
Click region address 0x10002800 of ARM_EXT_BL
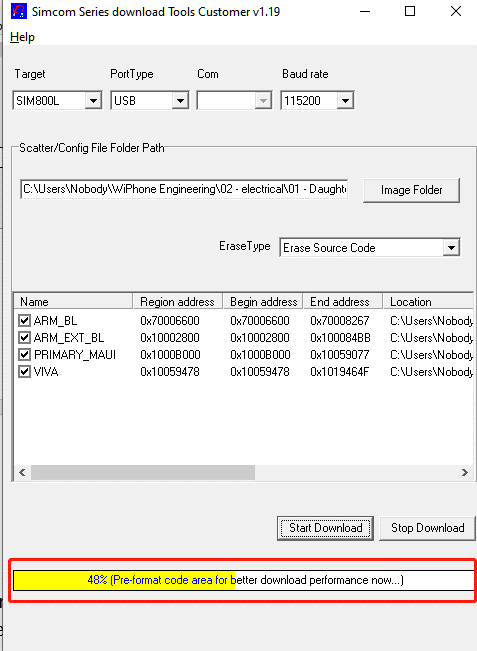coord(170,338)
